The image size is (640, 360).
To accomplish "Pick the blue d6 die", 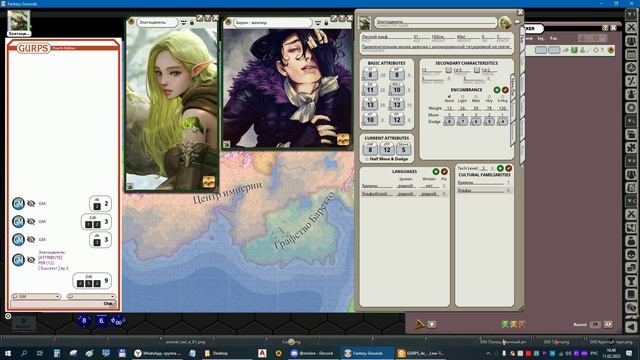I will pyautogui.click(x=101, y=321).
